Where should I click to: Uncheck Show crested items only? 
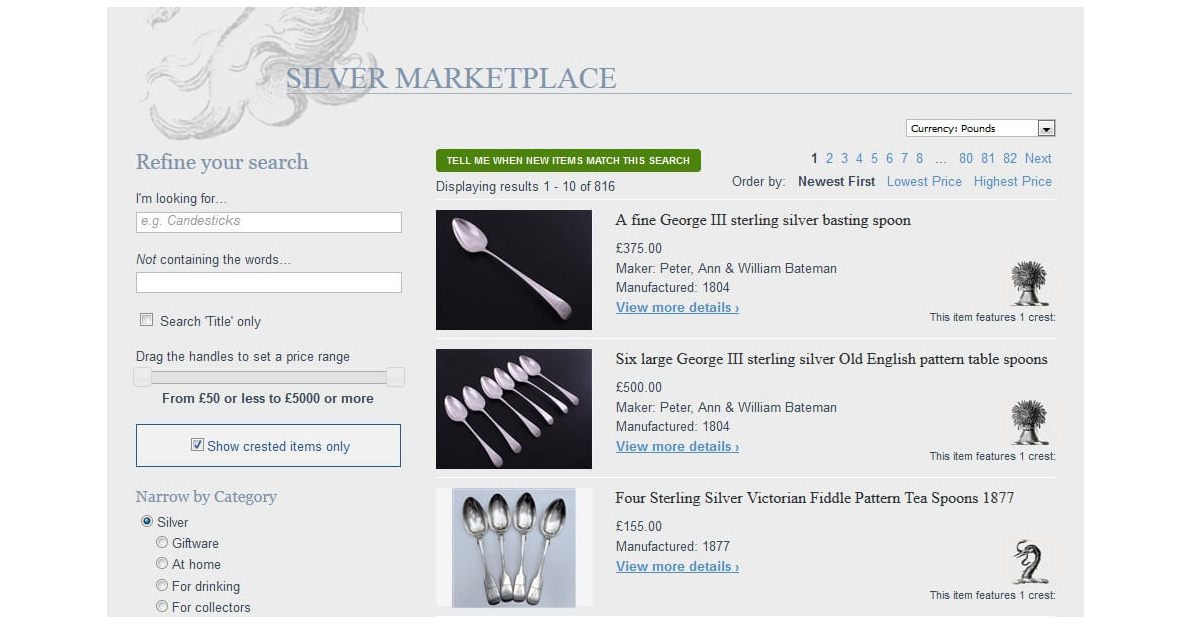pyautogui.click(x=197, y=445)
